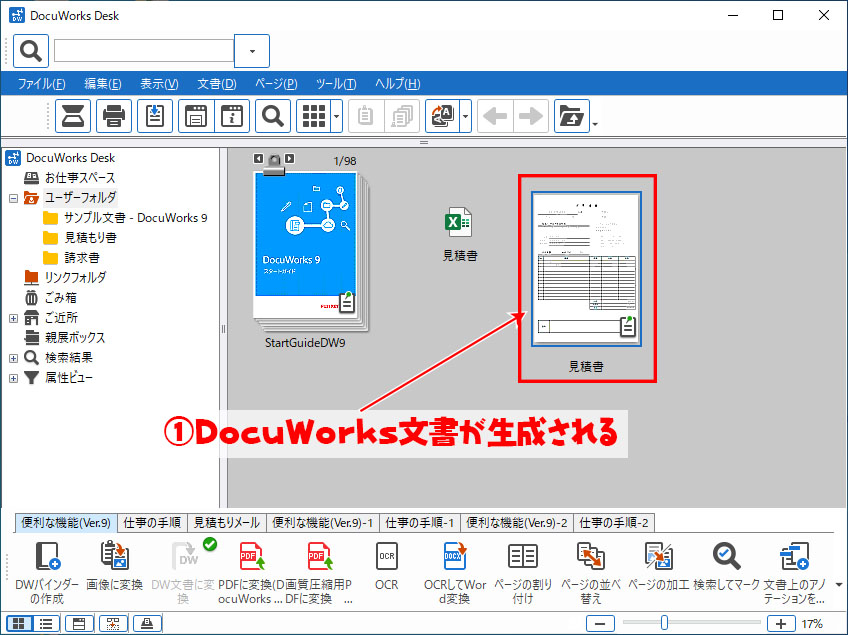
Task: Select サンプル文書 - DocuWorks 9 folder
Action: click(x=135, y=218)
